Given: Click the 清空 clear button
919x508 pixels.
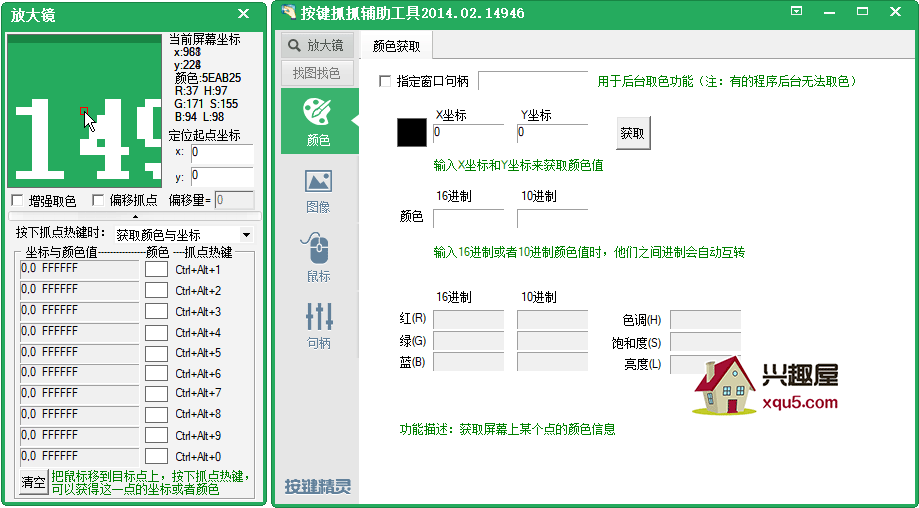Looking at the screenshot, I should [x=33, y=483].
